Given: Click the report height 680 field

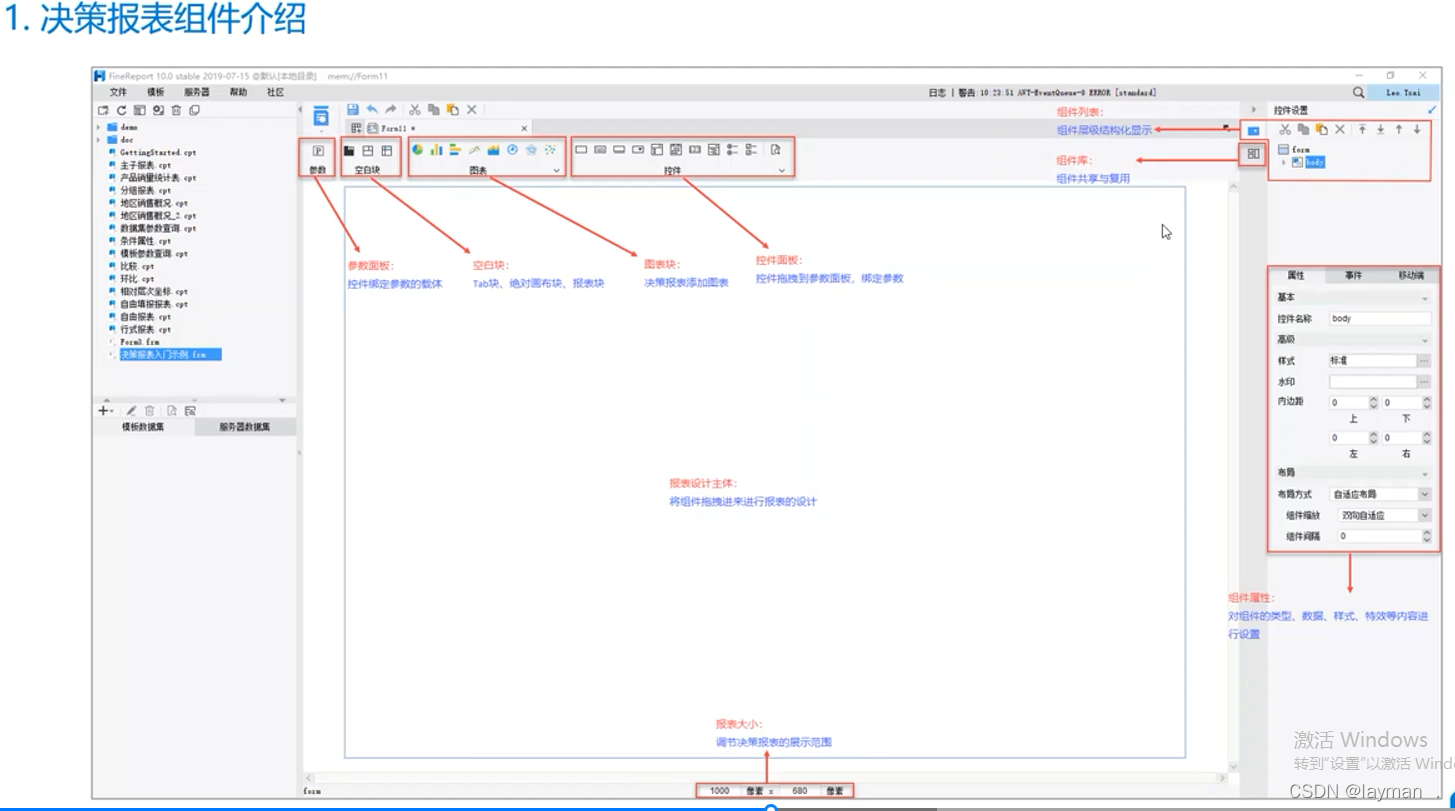Looking at the screenshot, I should (x=800, y=791).
